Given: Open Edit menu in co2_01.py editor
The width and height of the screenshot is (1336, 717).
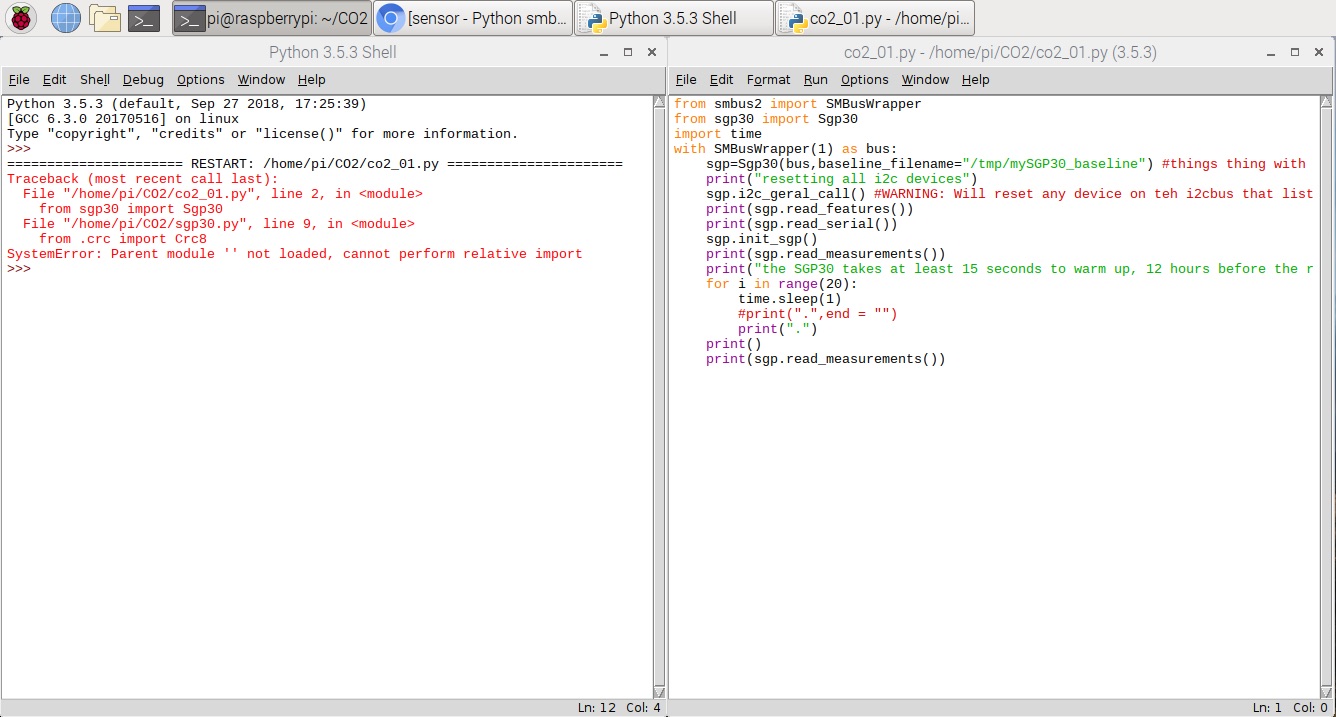Looking at the screenshot, I should pyautogui.click(x=721, y=80).
